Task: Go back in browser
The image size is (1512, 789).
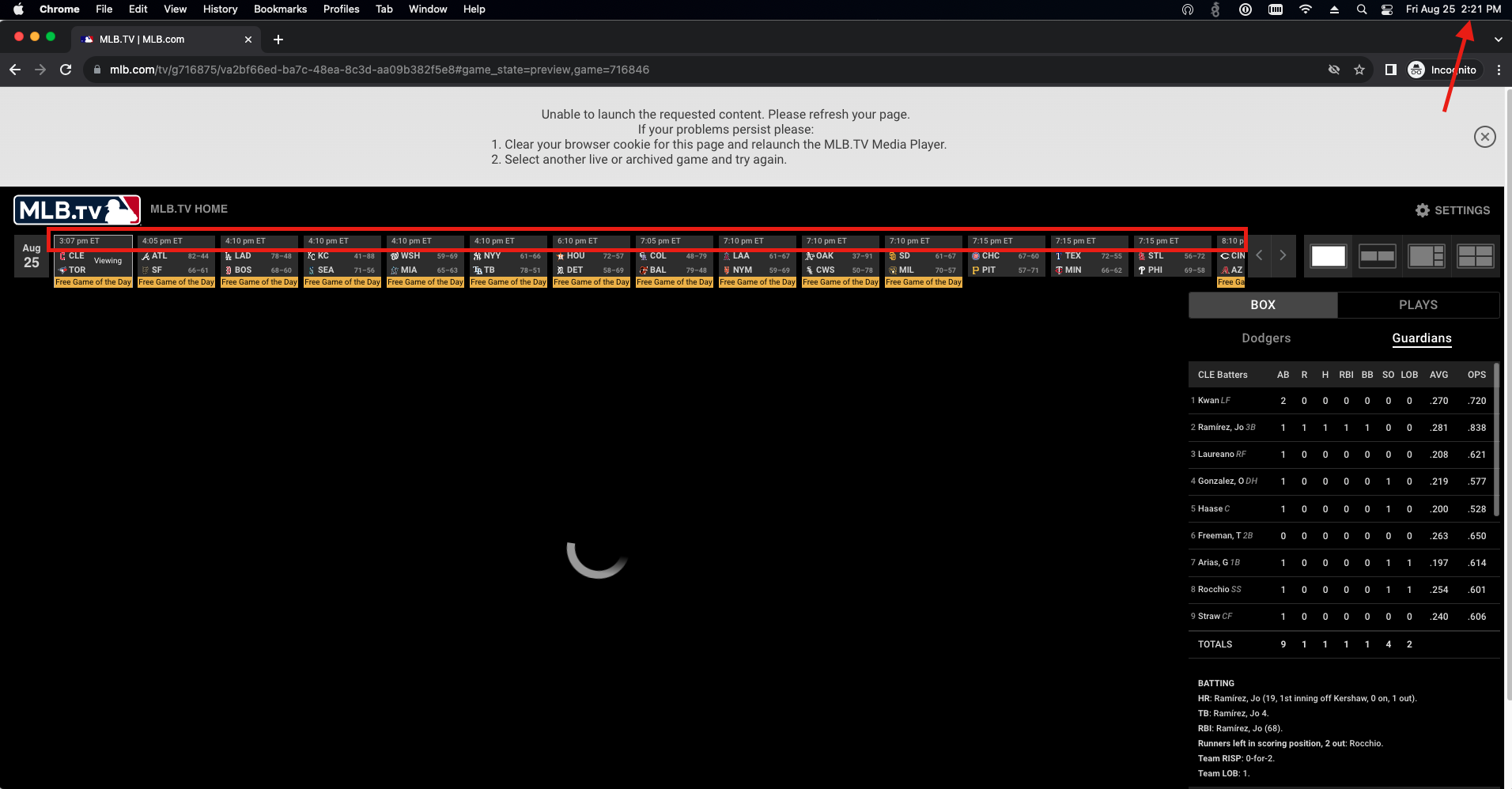Action: [15, 70]
